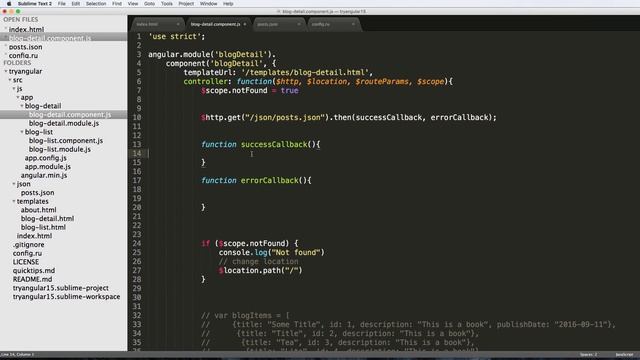Collapse the js folder arrow
640x360 pixels.
tap(14, 89)
